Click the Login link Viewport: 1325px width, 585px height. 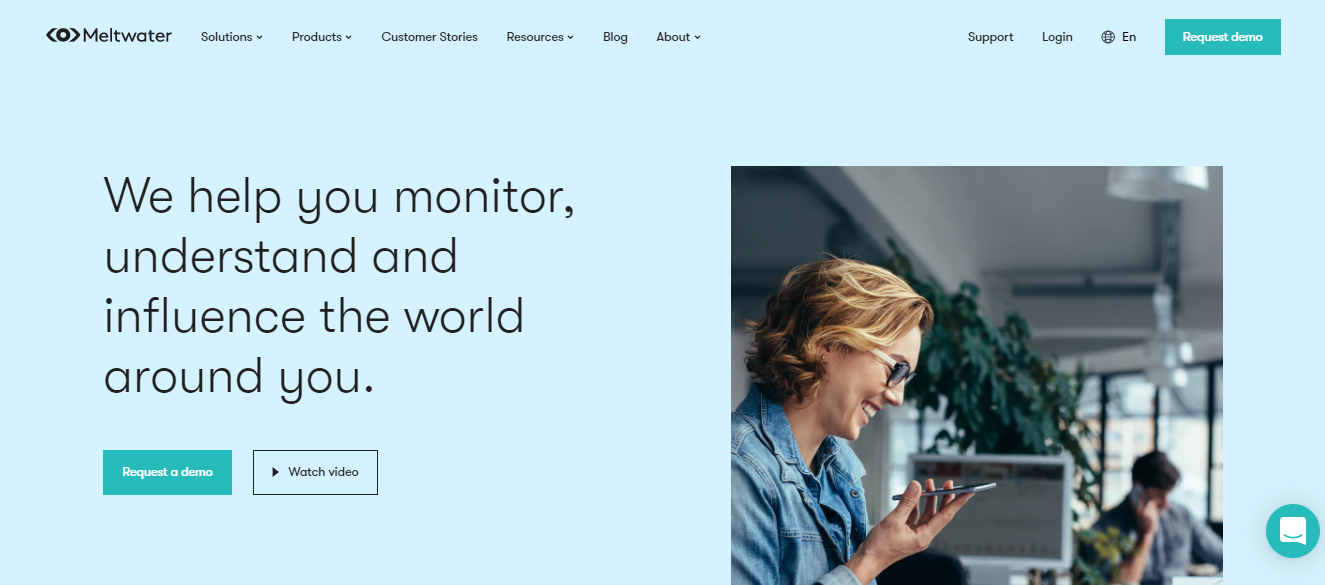(x=1057, y=37)
